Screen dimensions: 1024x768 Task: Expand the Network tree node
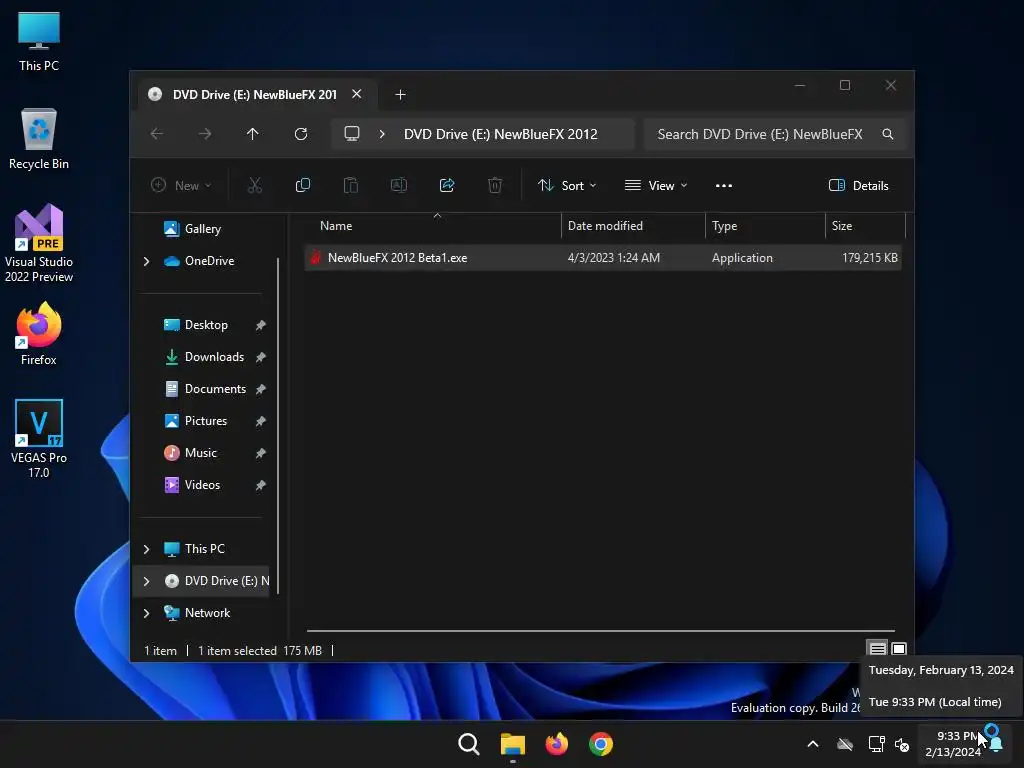pyautogui.click(x=146, y=613)
